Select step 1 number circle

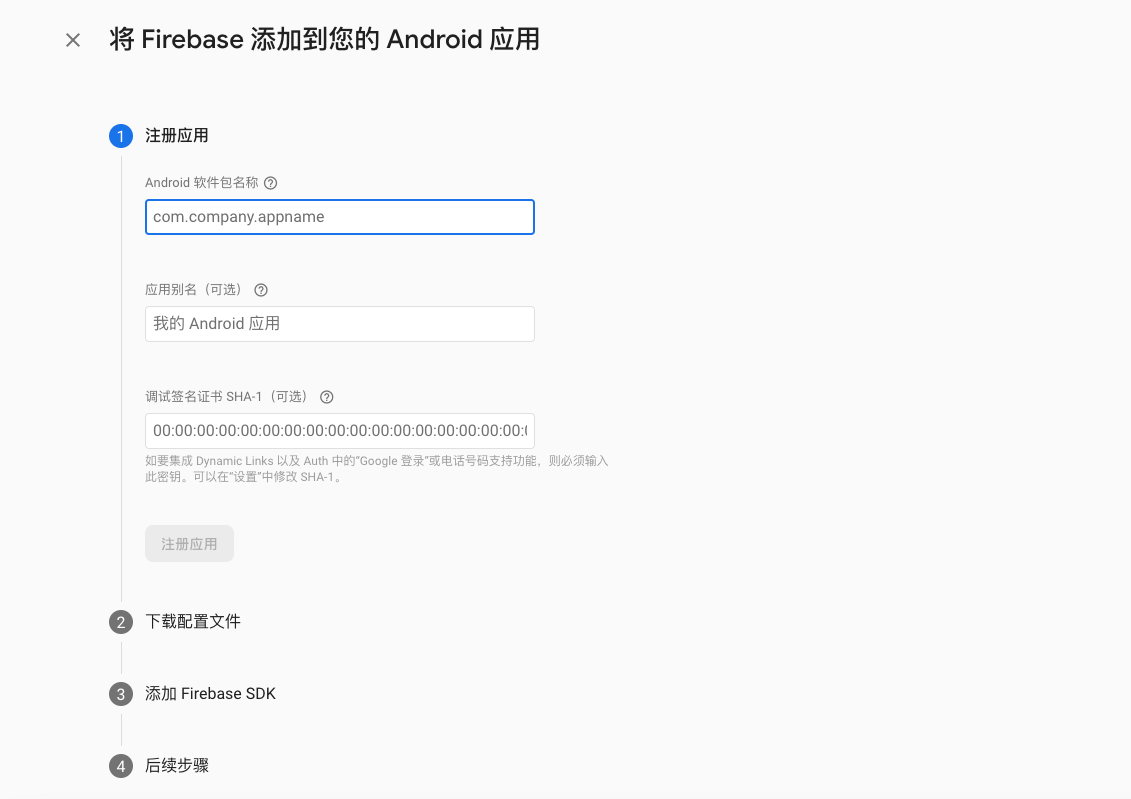tap(121, 136)
